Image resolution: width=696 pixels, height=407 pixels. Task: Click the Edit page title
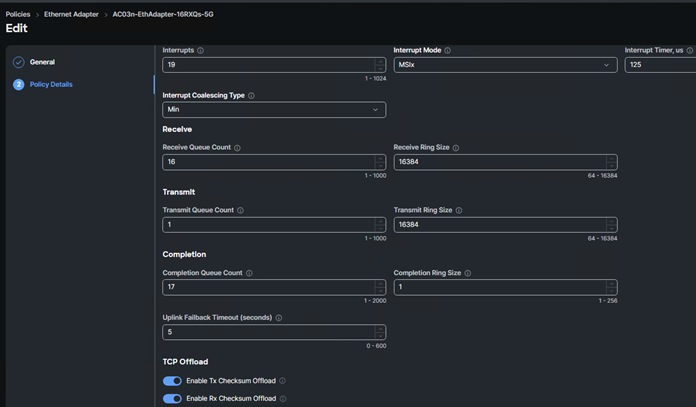(16, 28)
